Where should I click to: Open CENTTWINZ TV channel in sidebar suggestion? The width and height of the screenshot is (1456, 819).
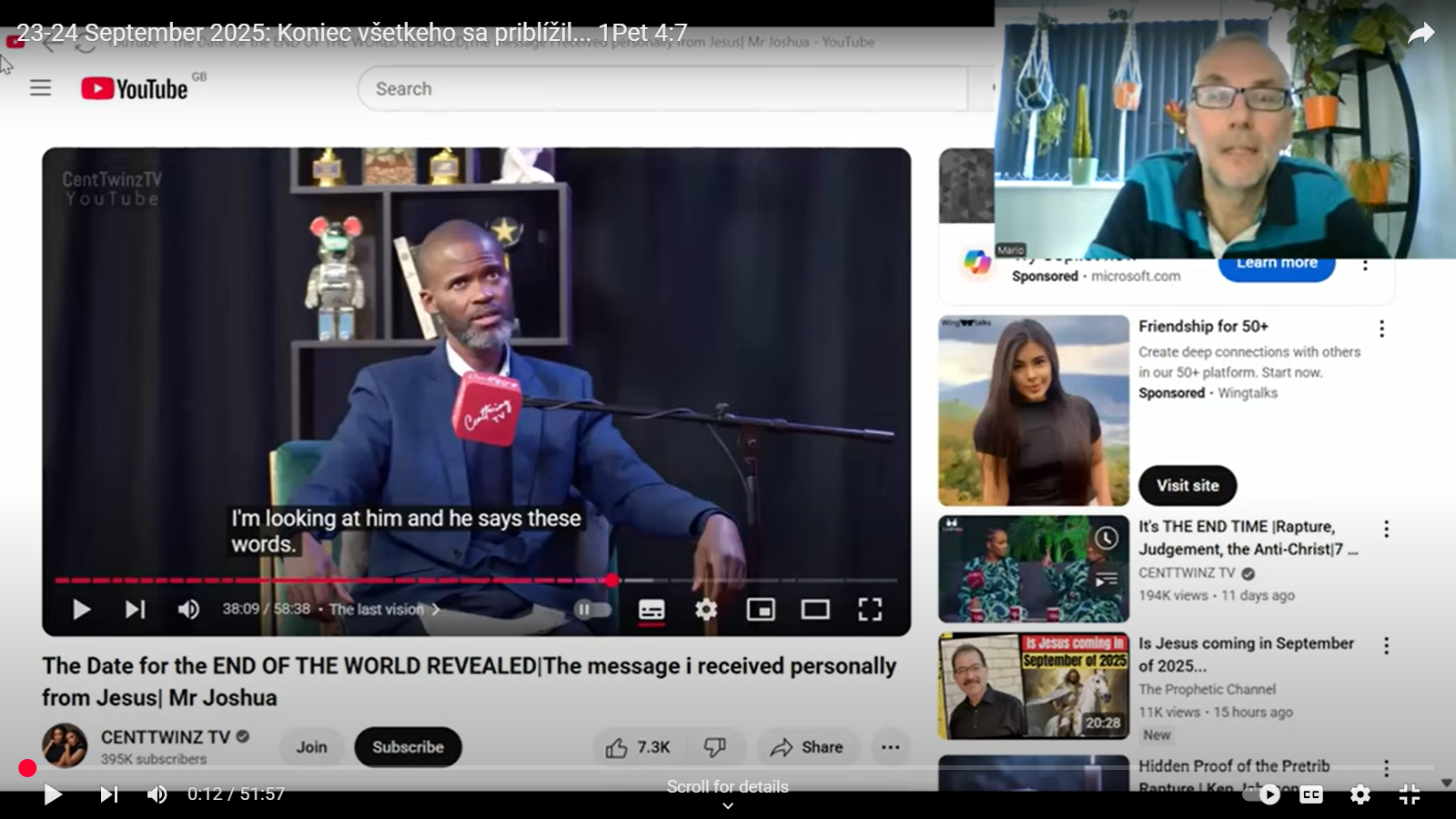point(1187,572)
